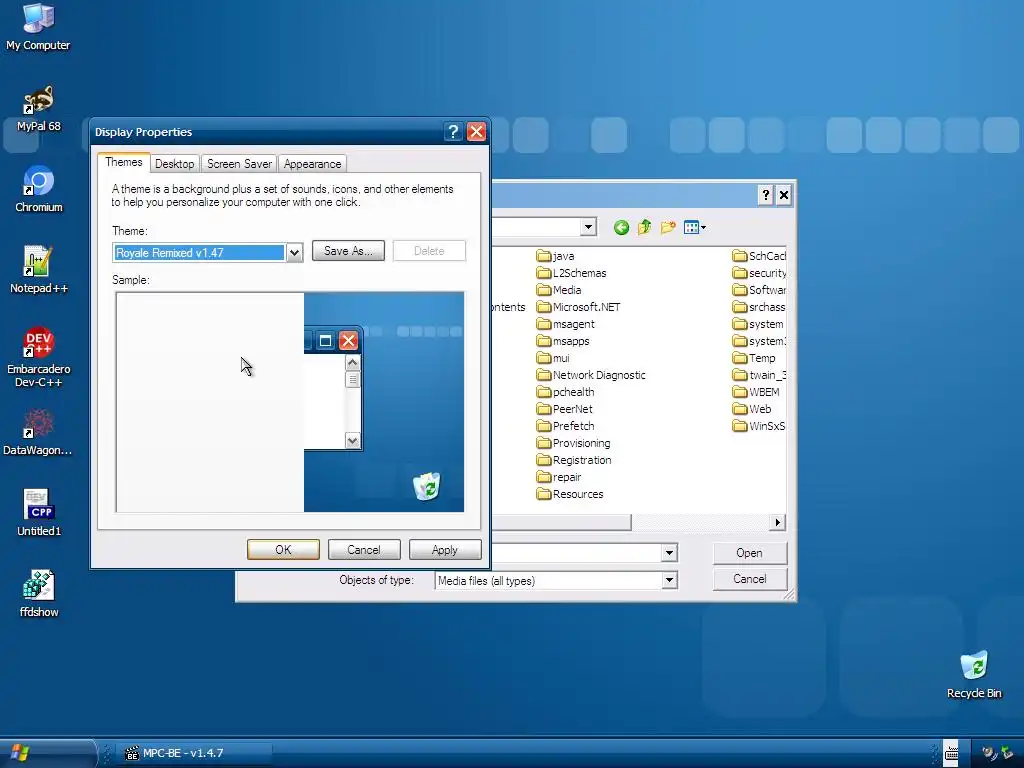Viewport: 1024px width, 768px height.
Task: Create new folder in Open dialog
Action: [x=667, y=227]
